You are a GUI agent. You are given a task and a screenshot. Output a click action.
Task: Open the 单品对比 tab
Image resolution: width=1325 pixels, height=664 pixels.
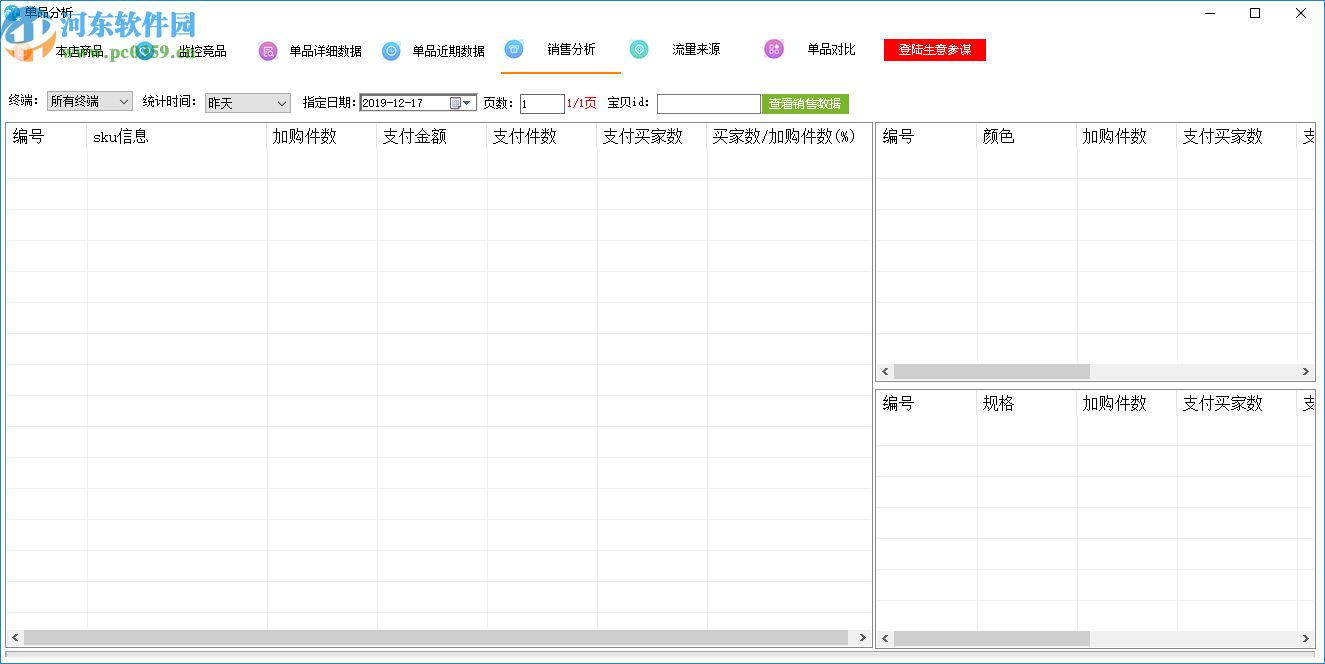(831, 49)
